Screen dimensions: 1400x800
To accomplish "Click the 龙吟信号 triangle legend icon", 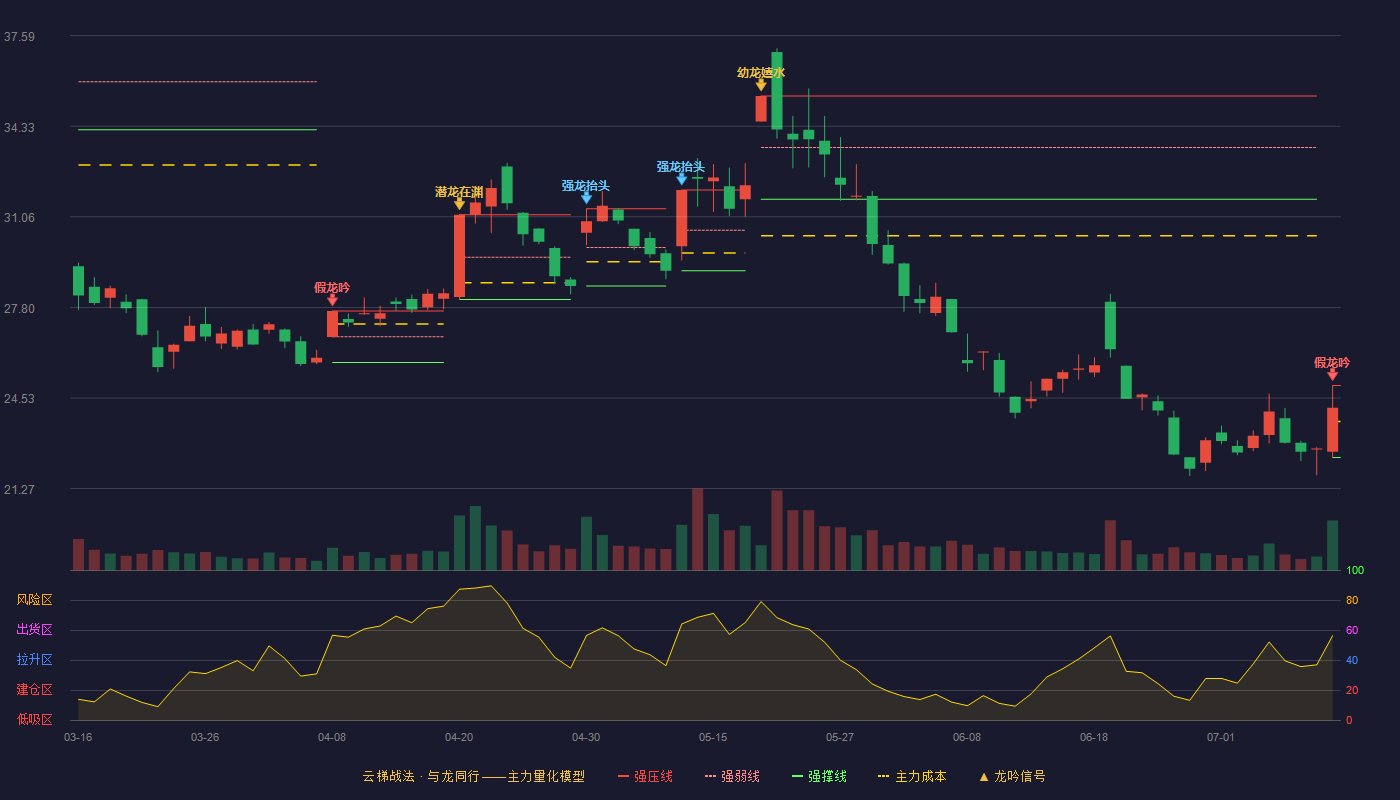I will [984, 776].
